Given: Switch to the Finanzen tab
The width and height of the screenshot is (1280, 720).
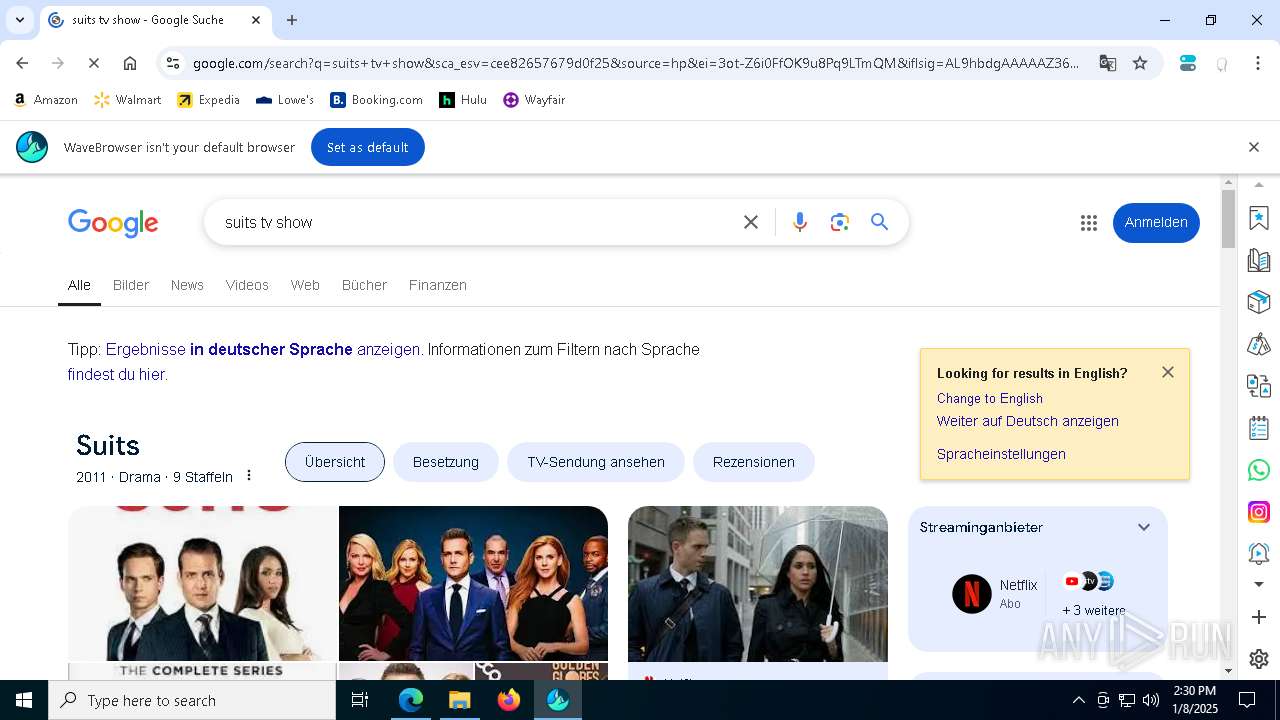Looking at the screenshot, I should 438,285.
